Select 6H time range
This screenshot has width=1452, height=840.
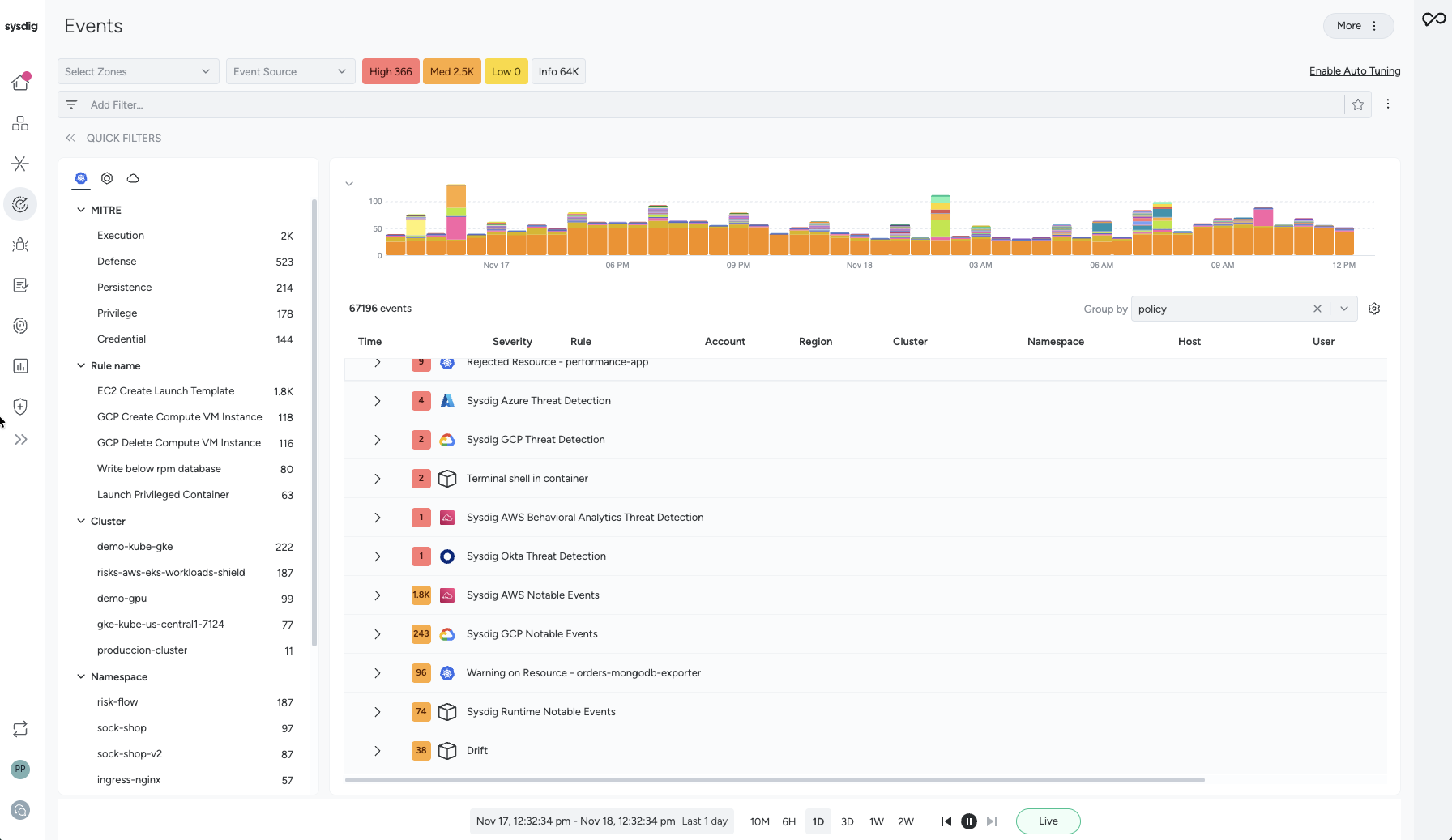789,821
